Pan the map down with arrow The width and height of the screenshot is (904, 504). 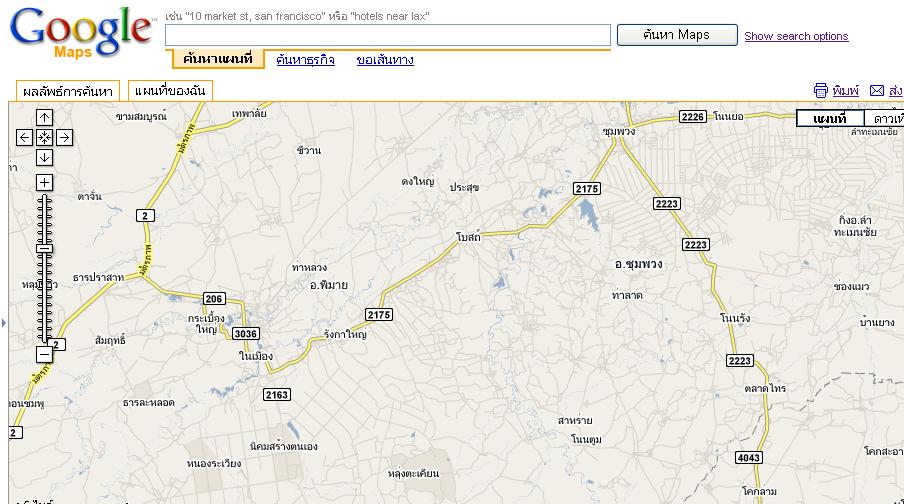[44, 157]
